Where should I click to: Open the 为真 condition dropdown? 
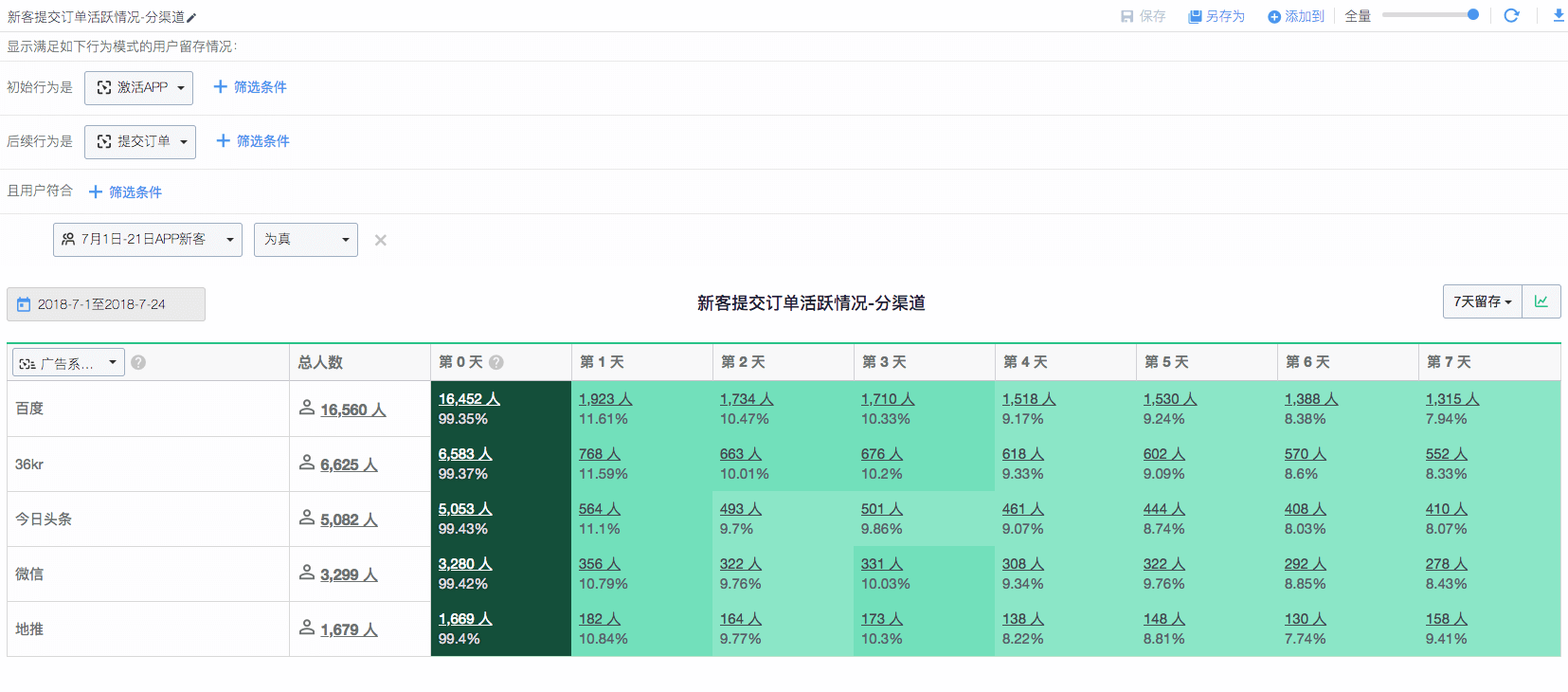click(x=306, y=240)
